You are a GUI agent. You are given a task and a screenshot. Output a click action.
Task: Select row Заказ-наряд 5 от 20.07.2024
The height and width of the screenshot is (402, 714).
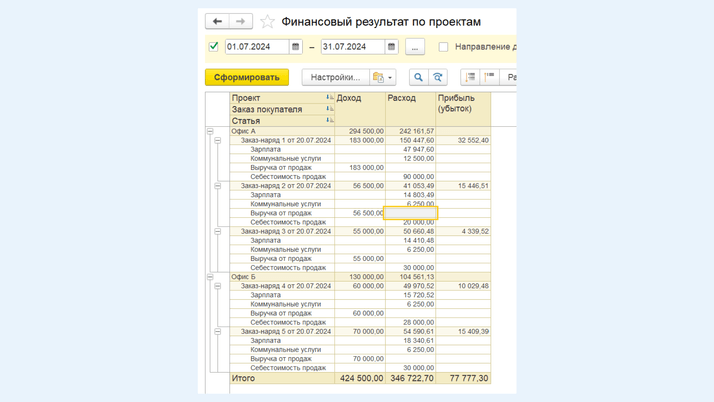coord(286,331)
